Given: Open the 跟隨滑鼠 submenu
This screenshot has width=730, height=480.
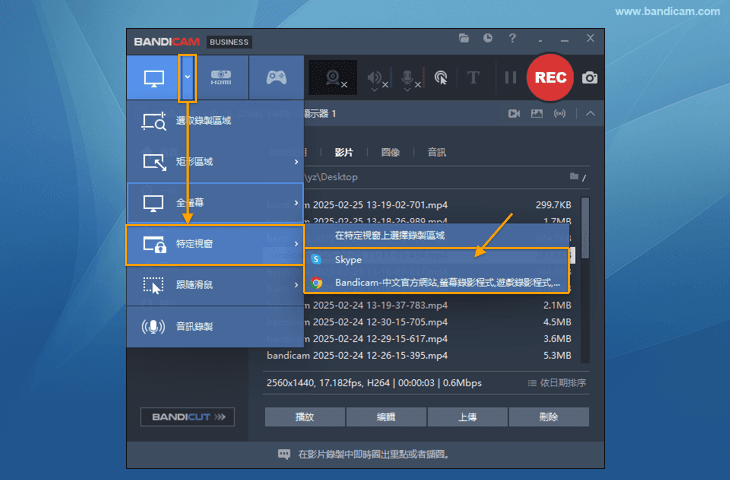Looking at the screenshot, I should pos(215,285).
